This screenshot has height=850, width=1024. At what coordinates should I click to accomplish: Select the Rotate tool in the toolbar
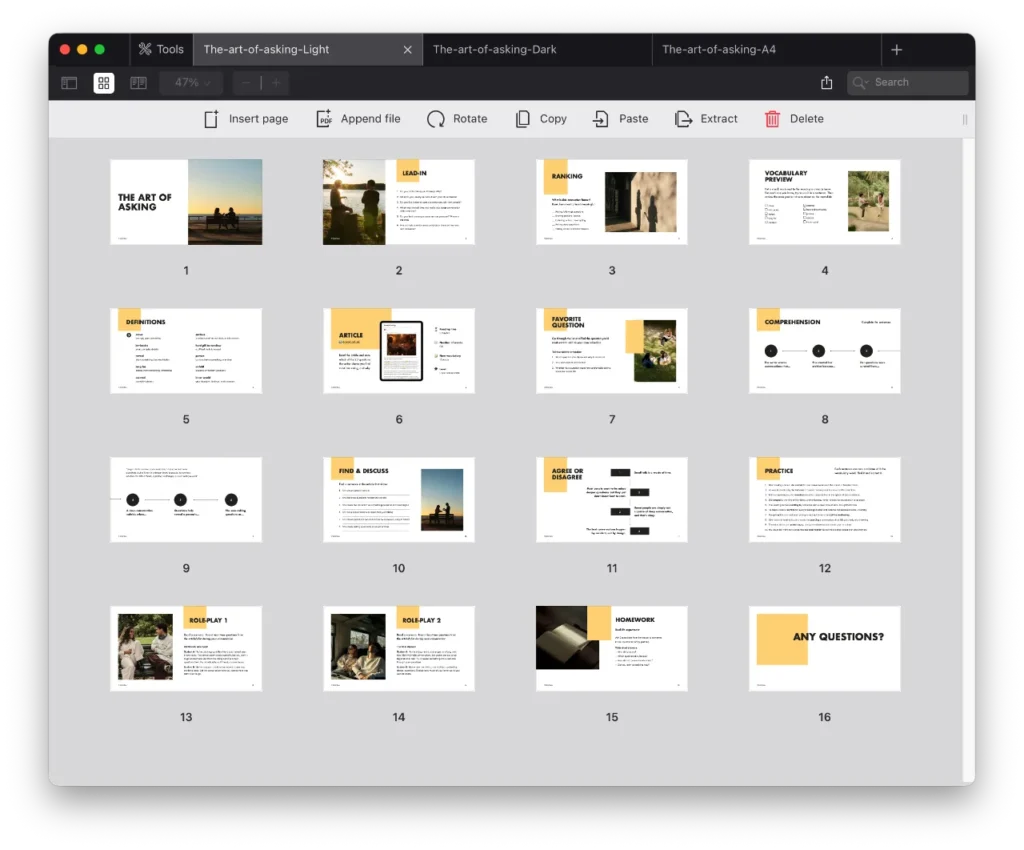[457, 118]
